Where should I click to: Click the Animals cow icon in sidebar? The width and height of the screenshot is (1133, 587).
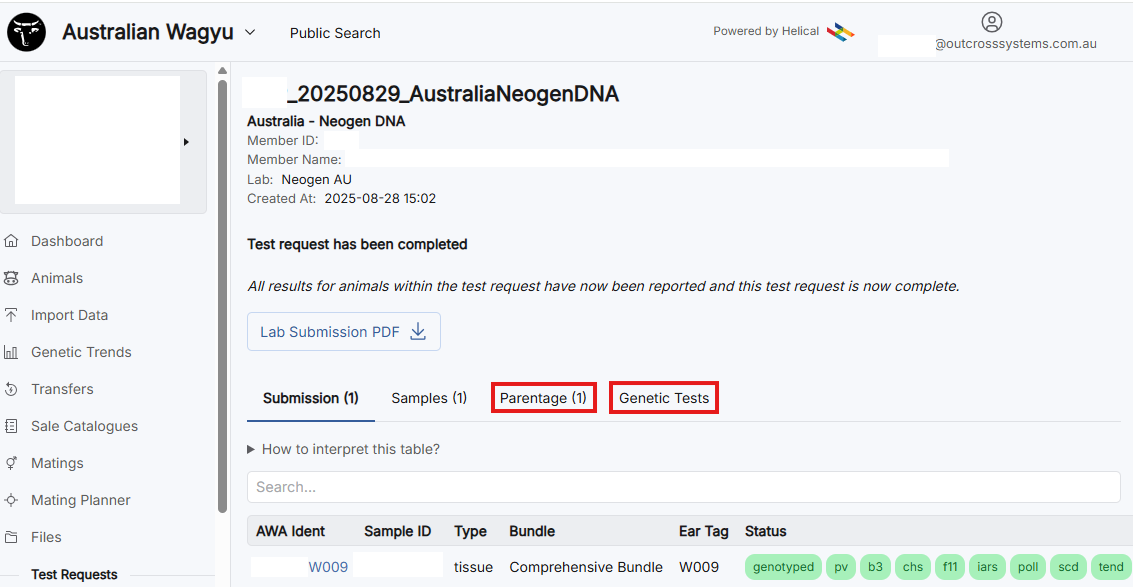click(x=12, y=278)
